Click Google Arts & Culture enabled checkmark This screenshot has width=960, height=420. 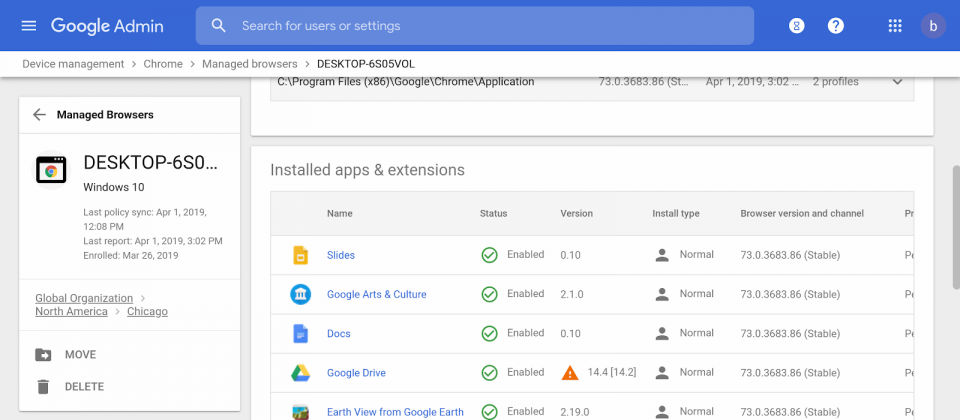coord(489,294)
